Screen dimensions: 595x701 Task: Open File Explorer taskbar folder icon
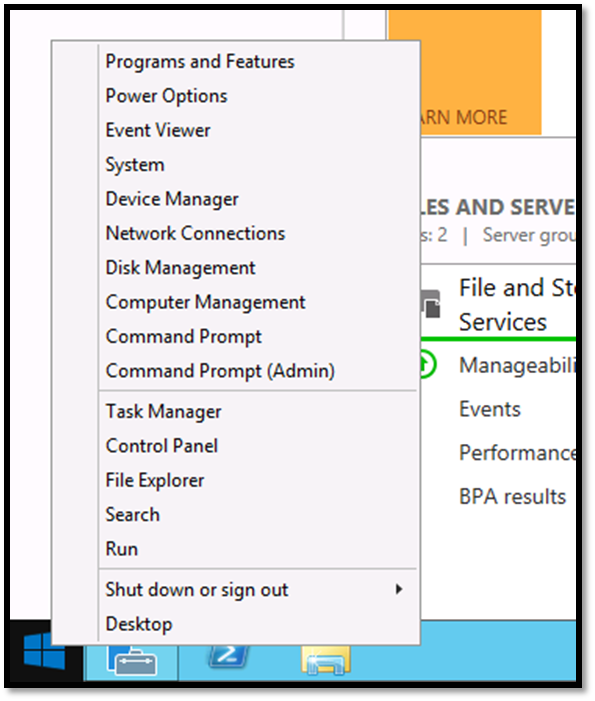click(x=326, y=659)
